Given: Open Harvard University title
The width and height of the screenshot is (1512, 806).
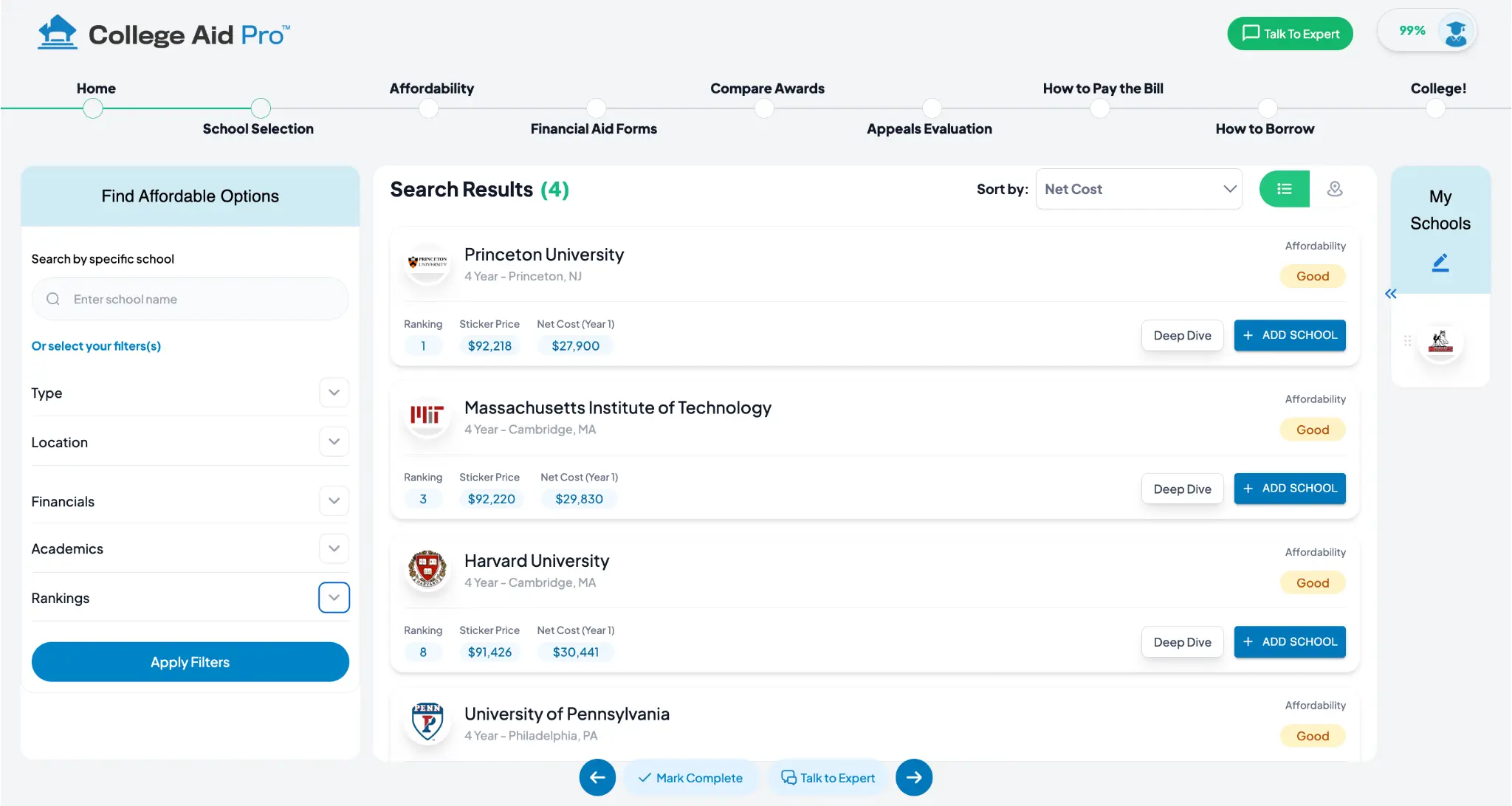Looking at the screenshot, I should 537,560.
